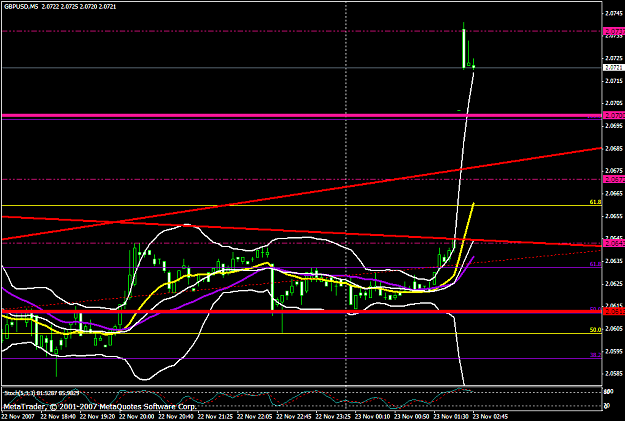
Task: Click the white 2.0721 current price tag
Action: 614,68
